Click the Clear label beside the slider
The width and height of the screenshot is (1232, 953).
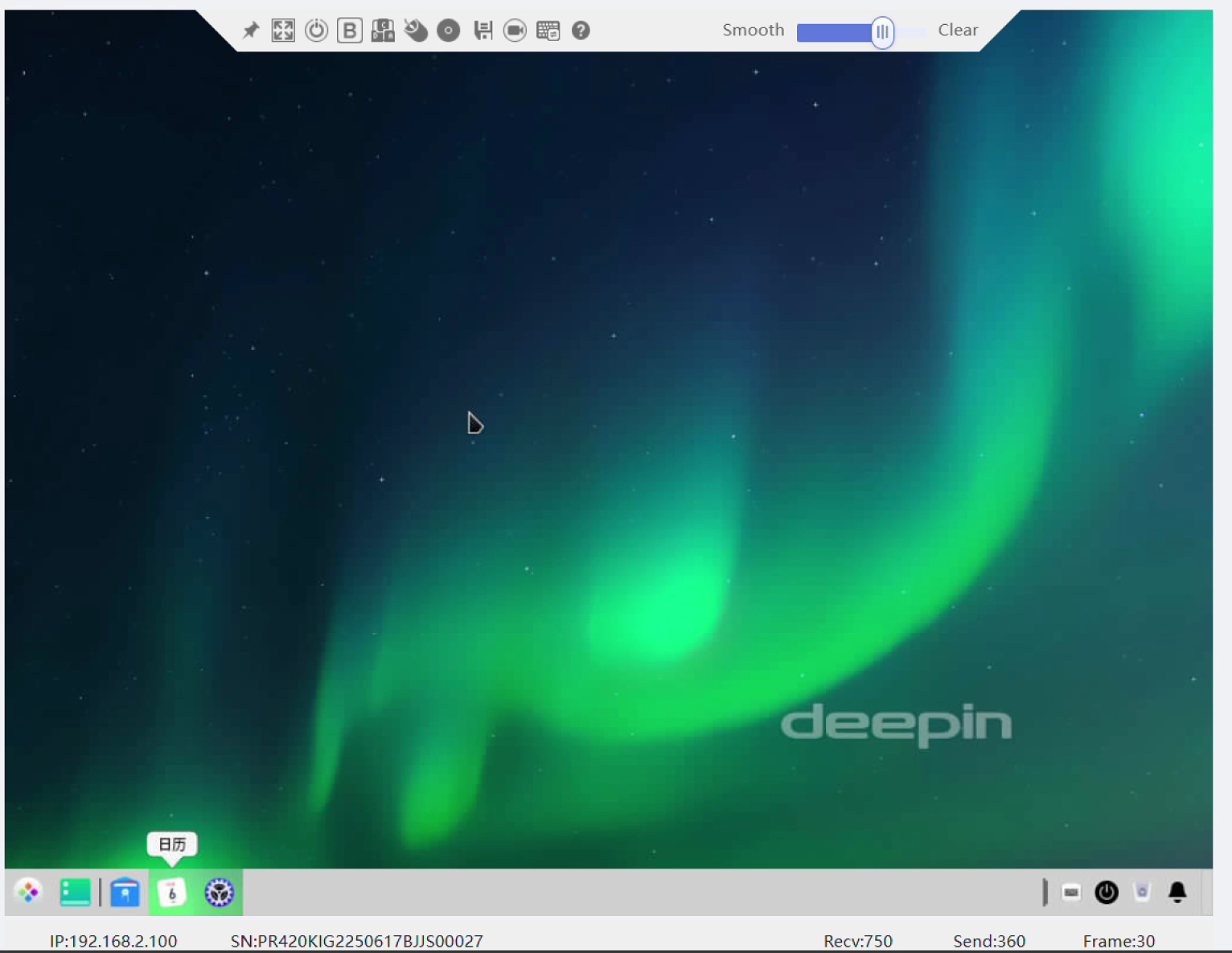(958, 31)
